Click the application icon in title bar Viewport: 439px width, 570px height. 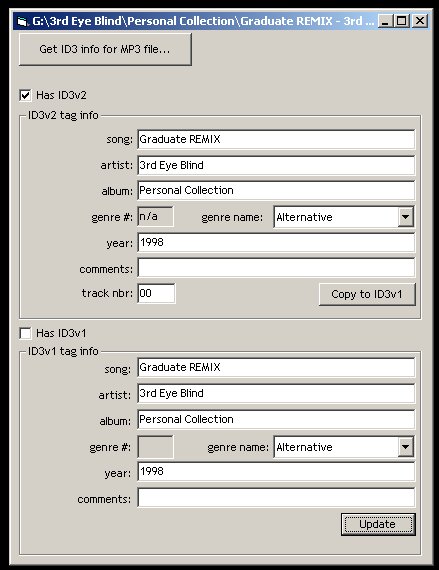pos(23,21)
